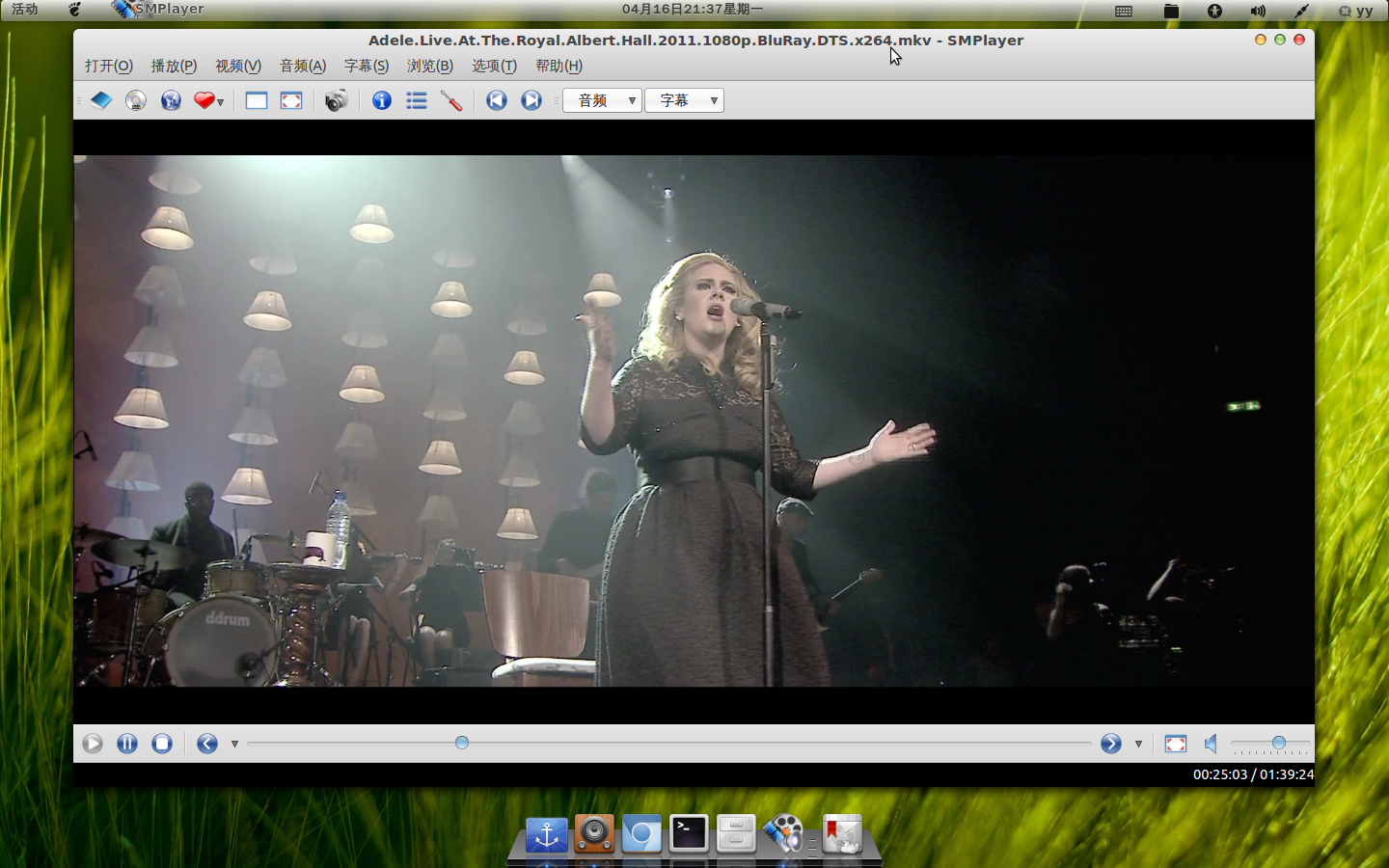Viewport: 1389px width, 868px height.
Task: Adjust the volume slider handle
Action: [1279, 743]
